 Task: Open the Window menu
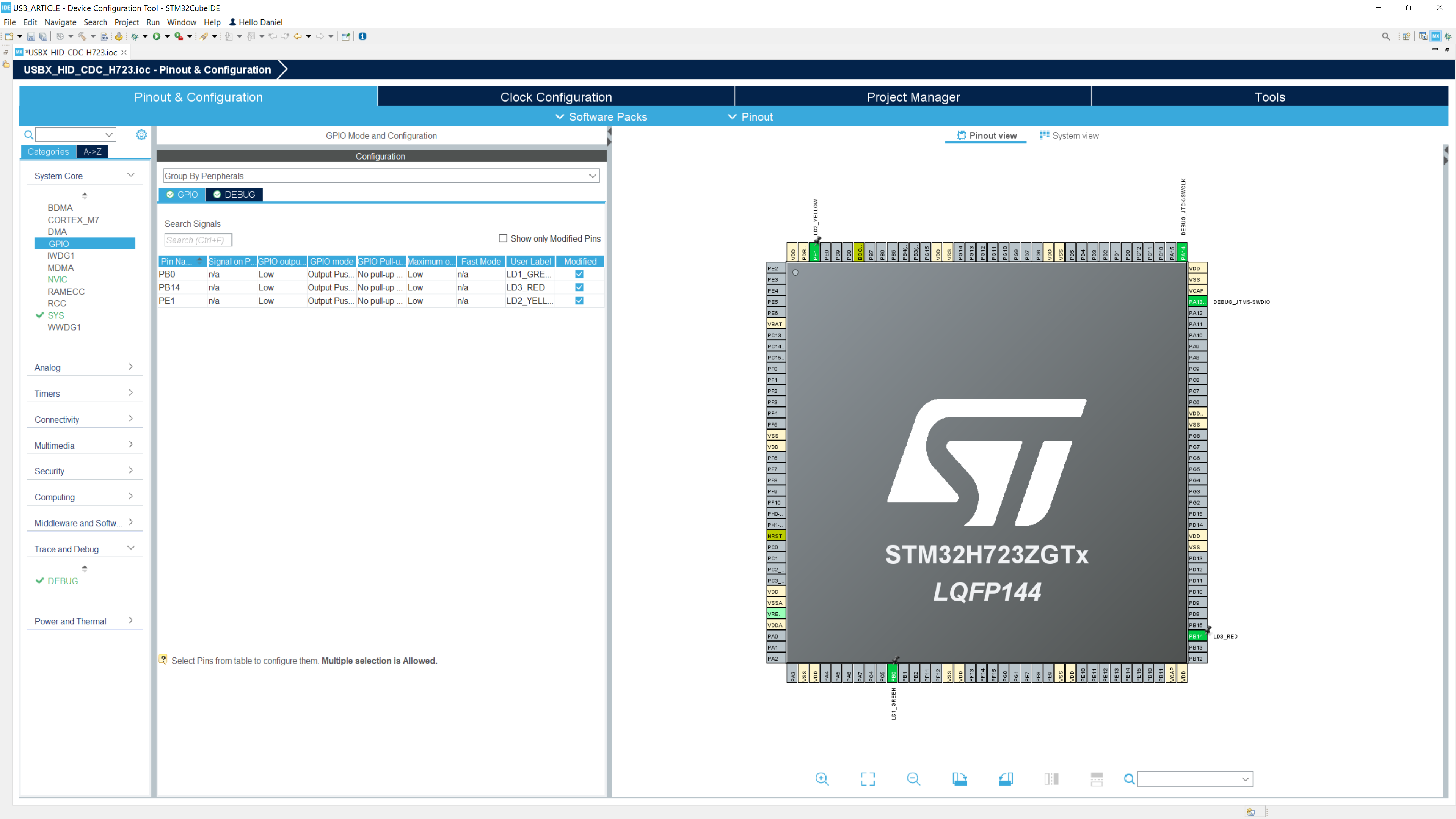tap(182, 22)
